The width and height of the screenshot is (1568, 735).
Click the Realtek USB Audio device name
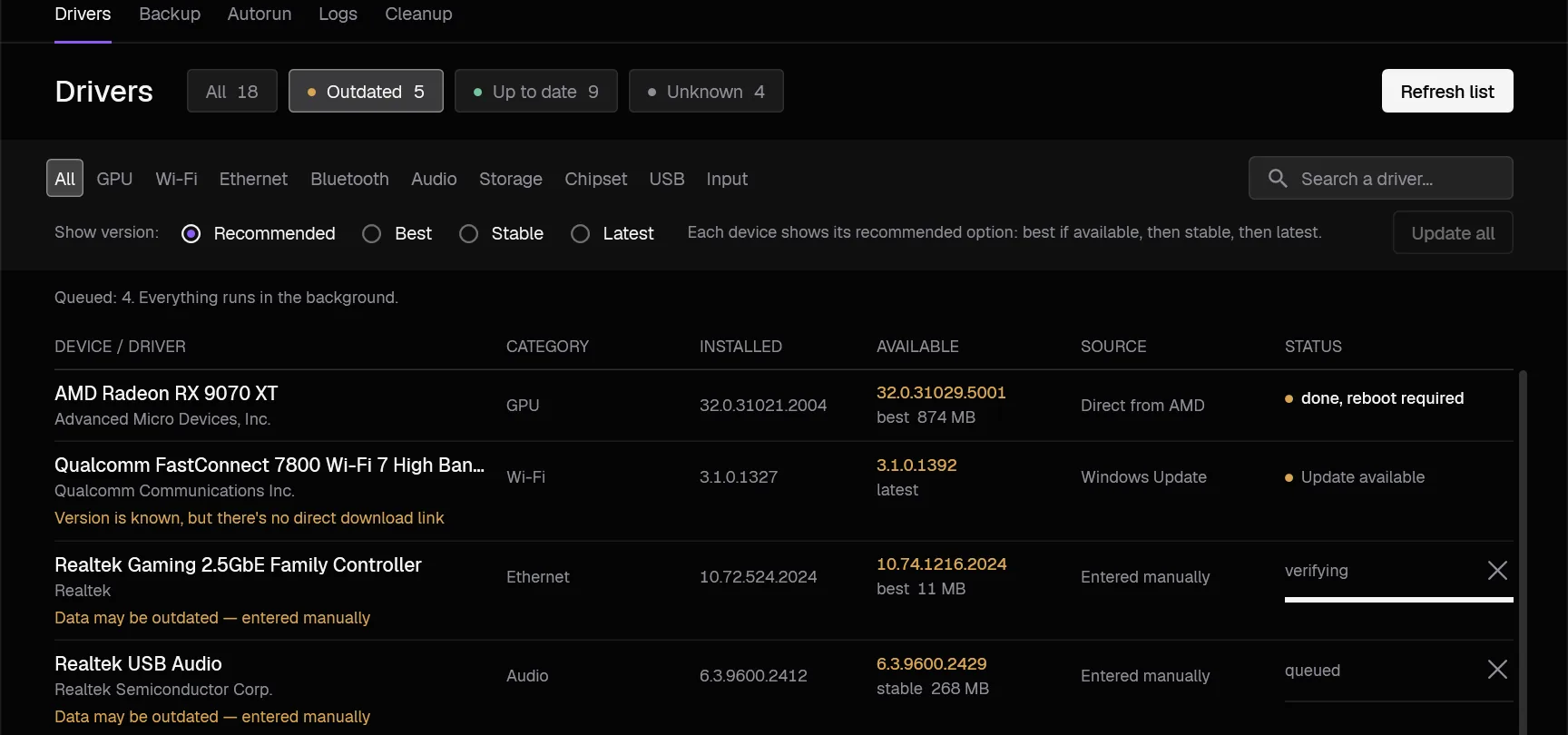(138, 664)
